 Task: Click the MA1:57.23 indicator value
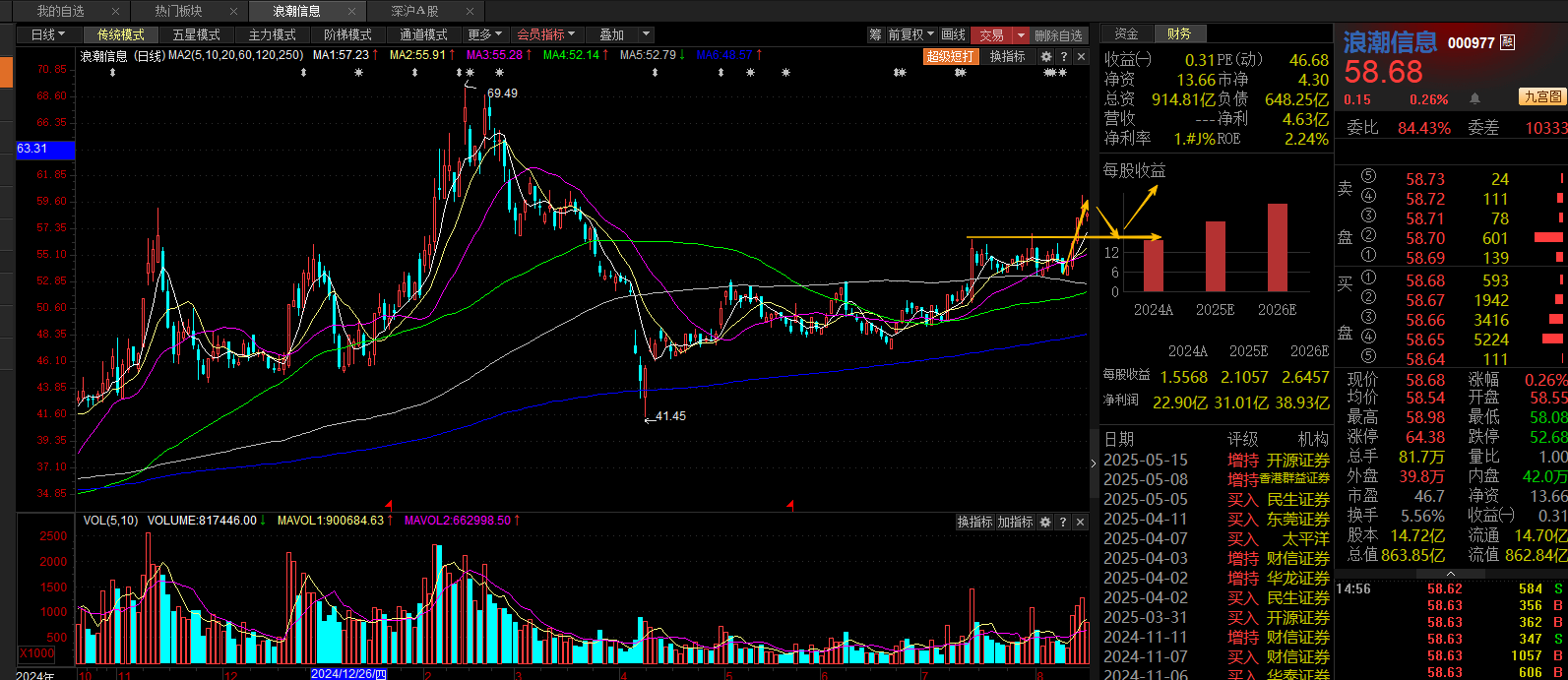click(341, 56)
